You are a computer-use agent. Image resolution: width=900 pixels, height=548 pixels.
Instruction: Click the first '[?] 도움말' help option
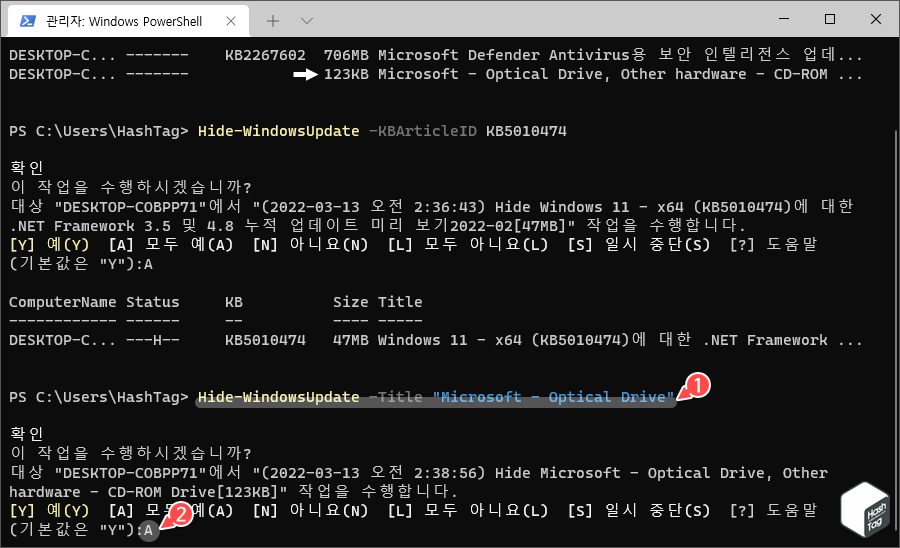[773, 244]
